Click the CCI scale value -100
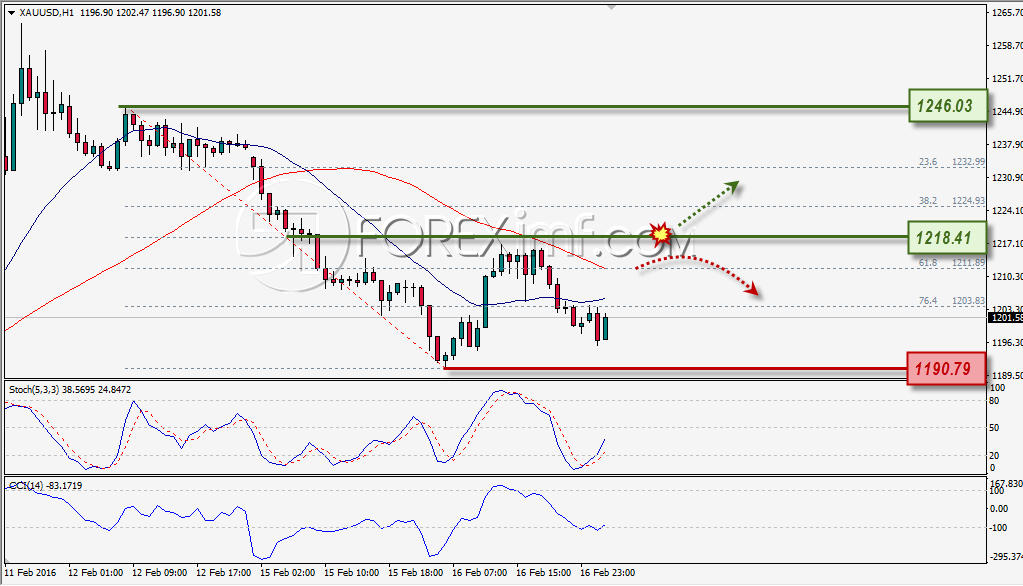Image resolution: width=1023 pixels, height=586 pixels. (998, 528)
